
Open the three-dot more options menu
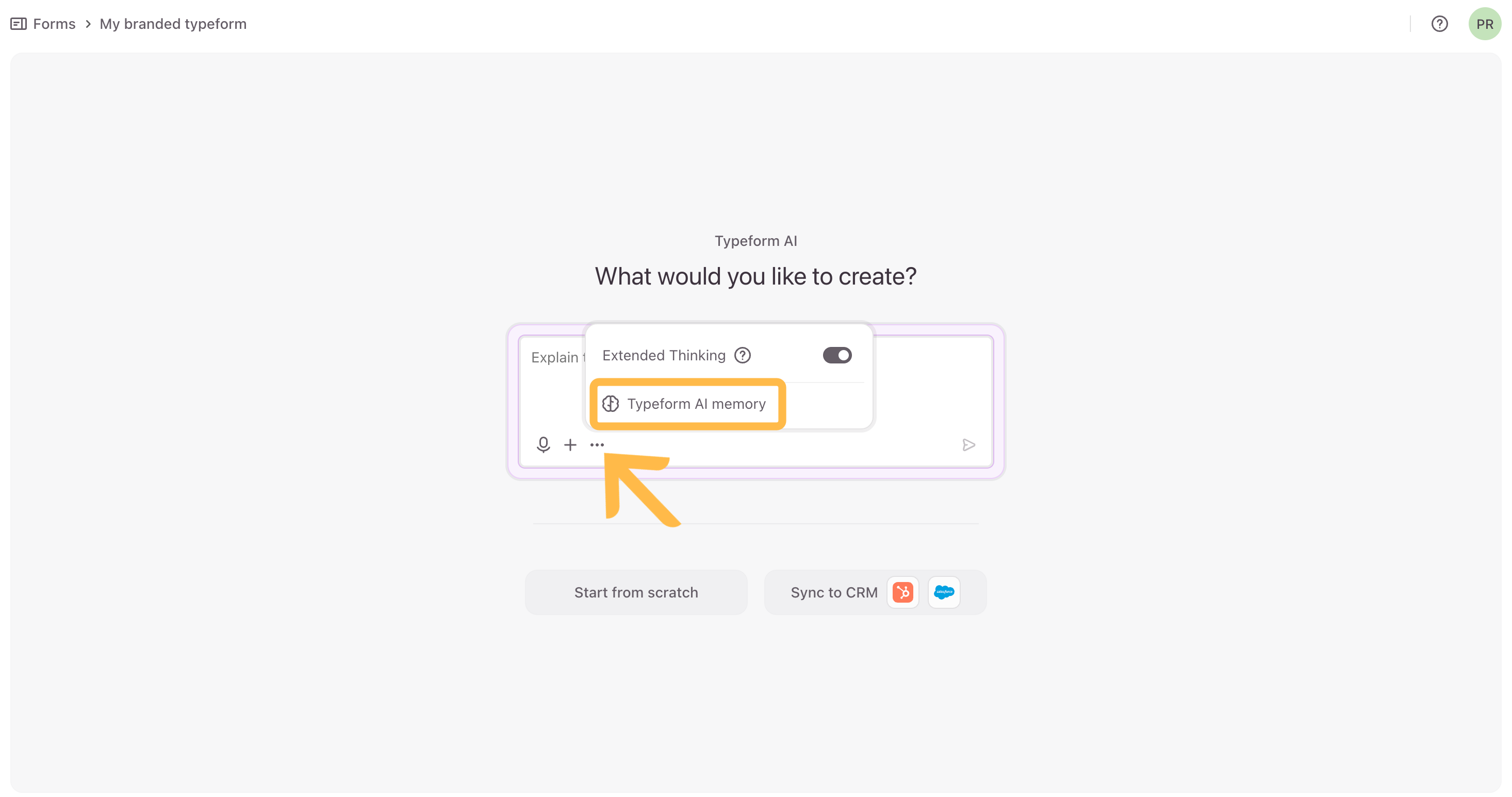pos(597,445)
